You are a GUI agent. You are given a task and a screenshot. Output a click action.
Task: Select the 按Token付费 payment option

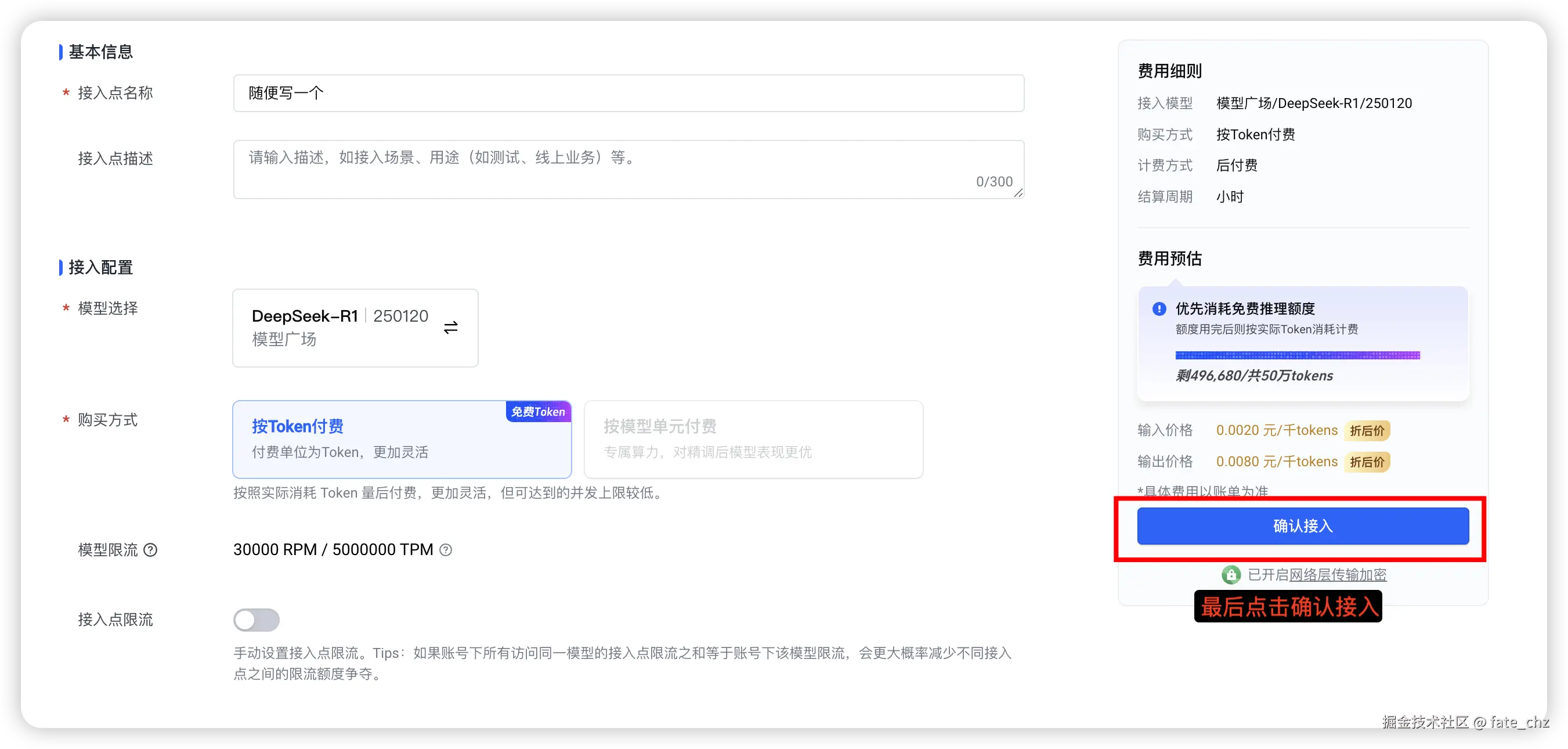(402, 440)
